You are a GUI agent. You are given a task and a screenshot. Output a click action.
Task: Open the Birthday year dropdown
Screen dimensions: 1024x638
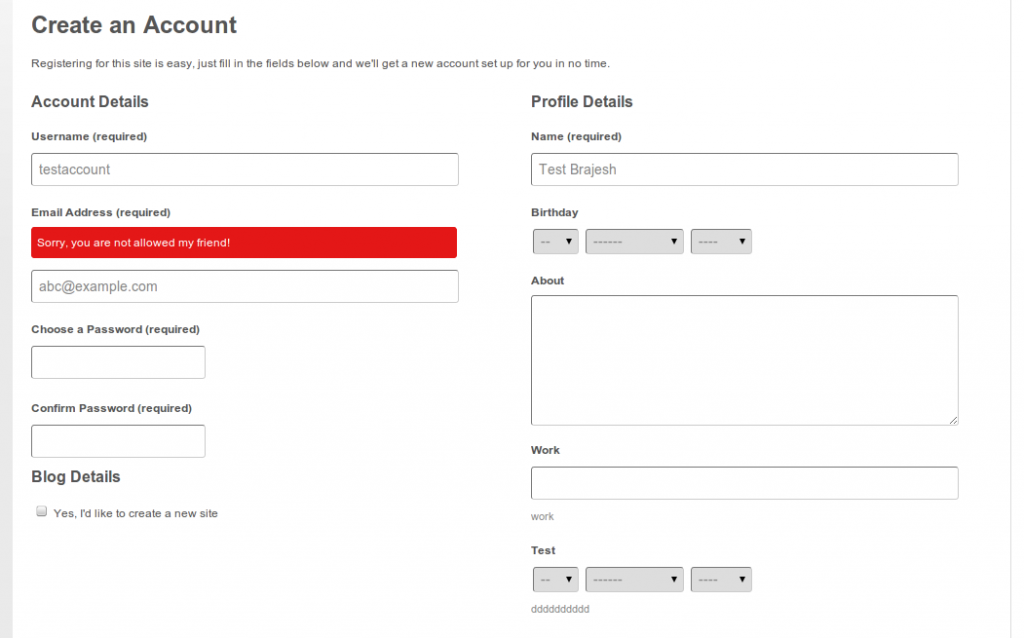point(721,241)
